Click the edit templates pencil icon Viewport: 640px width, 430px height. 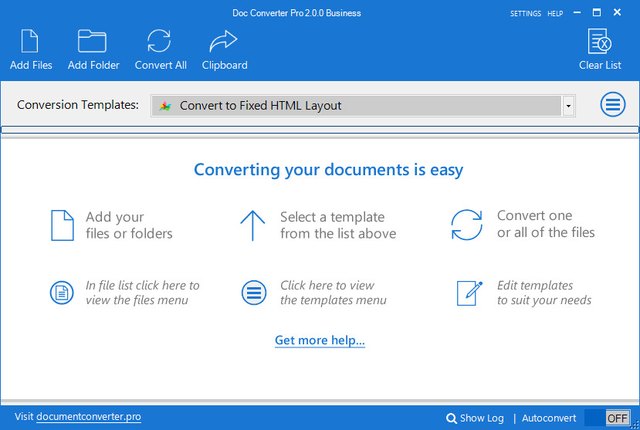(x=468, y=293)
